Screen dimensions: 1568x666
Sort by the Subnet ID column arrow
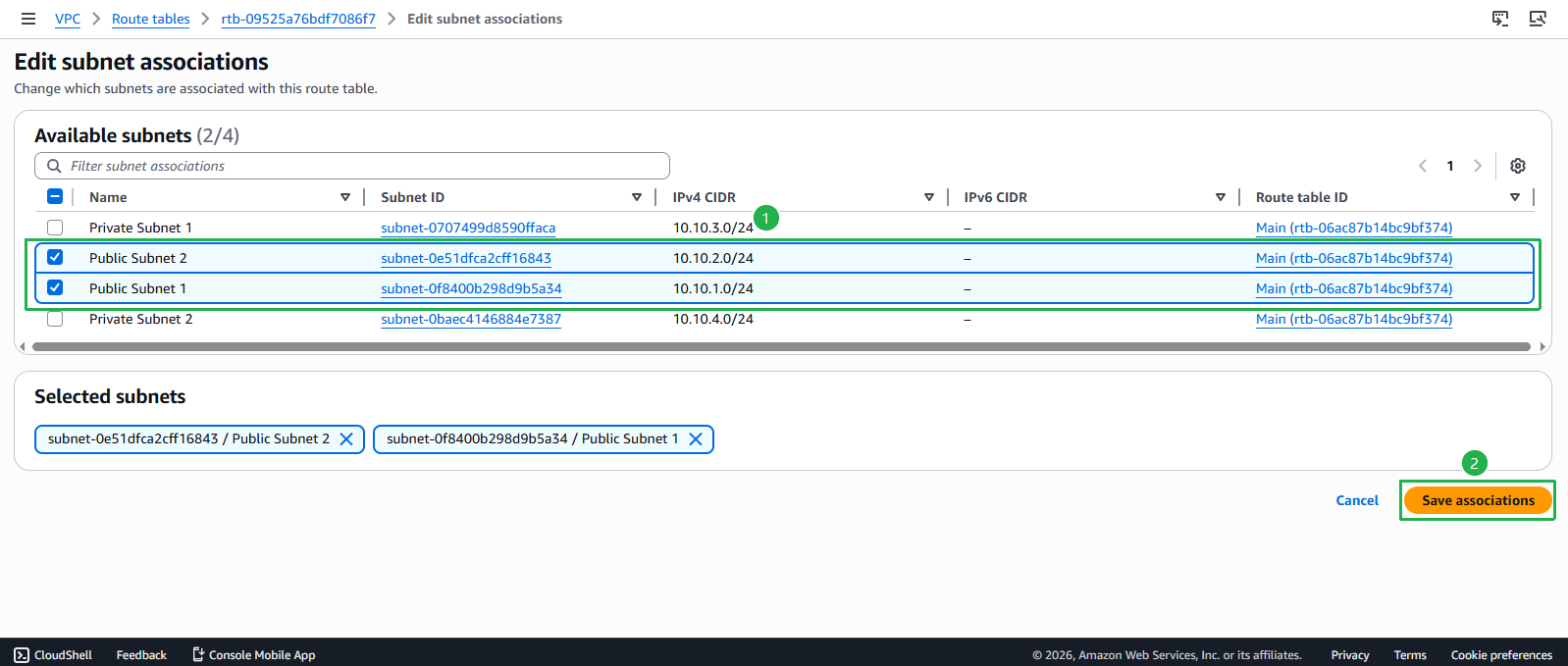point(637,197)
